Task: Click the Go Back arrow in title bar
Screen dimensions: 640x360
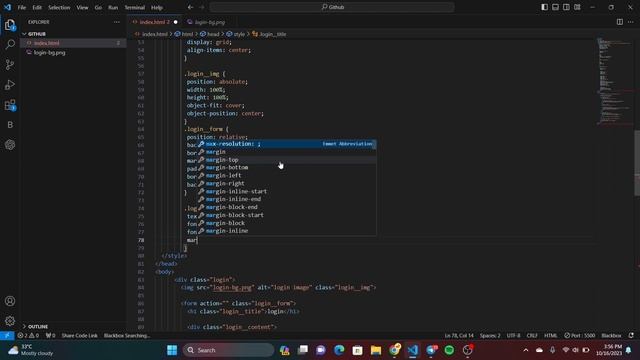Action: [191, 7]
